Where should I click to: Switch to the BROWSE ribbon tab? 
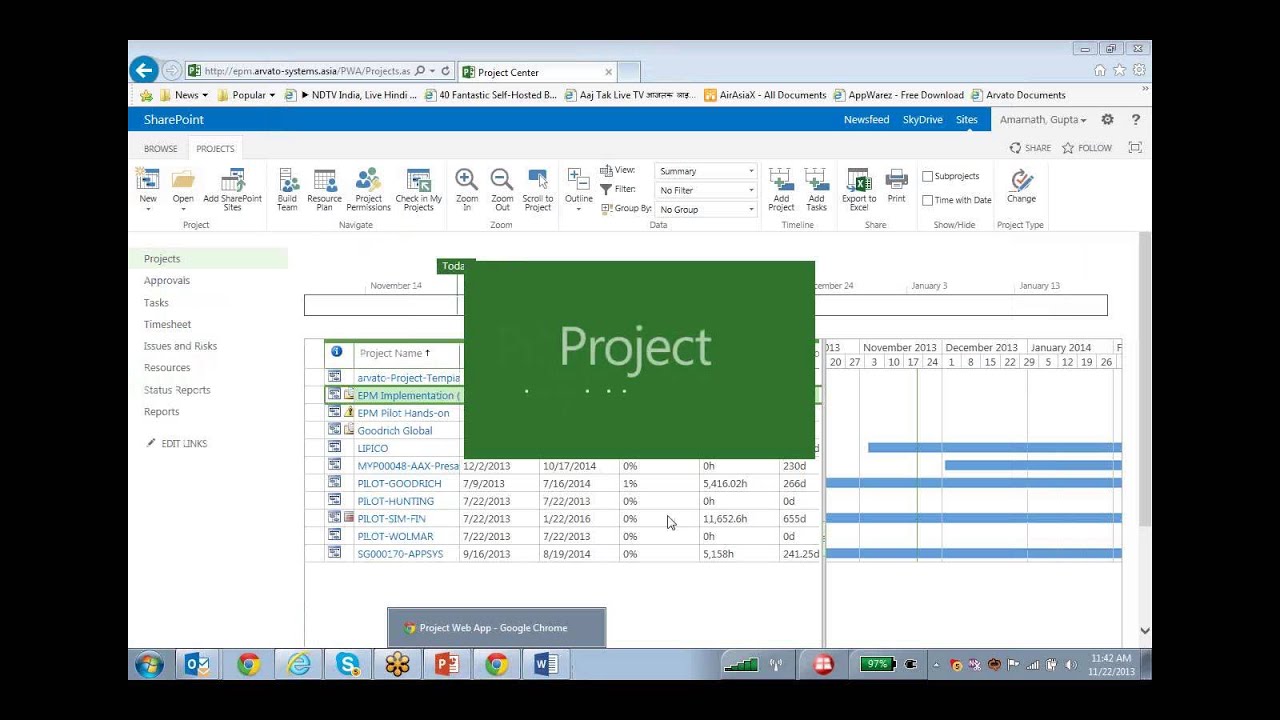161,149
